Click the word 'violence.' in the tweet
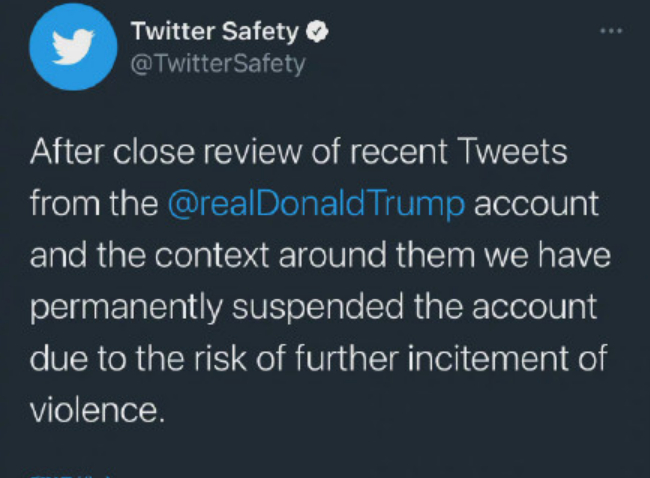 pos(95,410)
